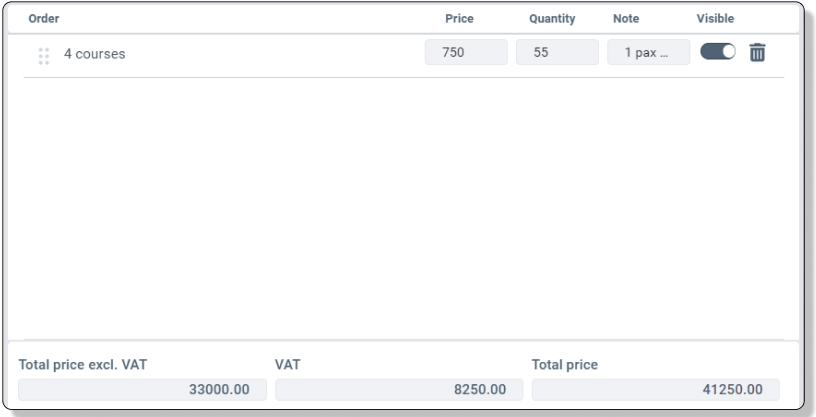Image resolution: width=816 pixels, height=417 pixels.
Task: Toggle visibility of the 4 courses item
Action: (719, 53)
